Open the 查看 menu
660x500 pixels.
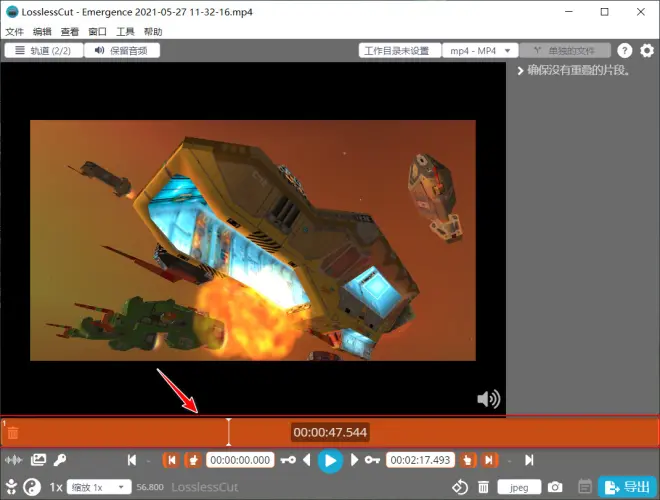click(x=70, y=32)
